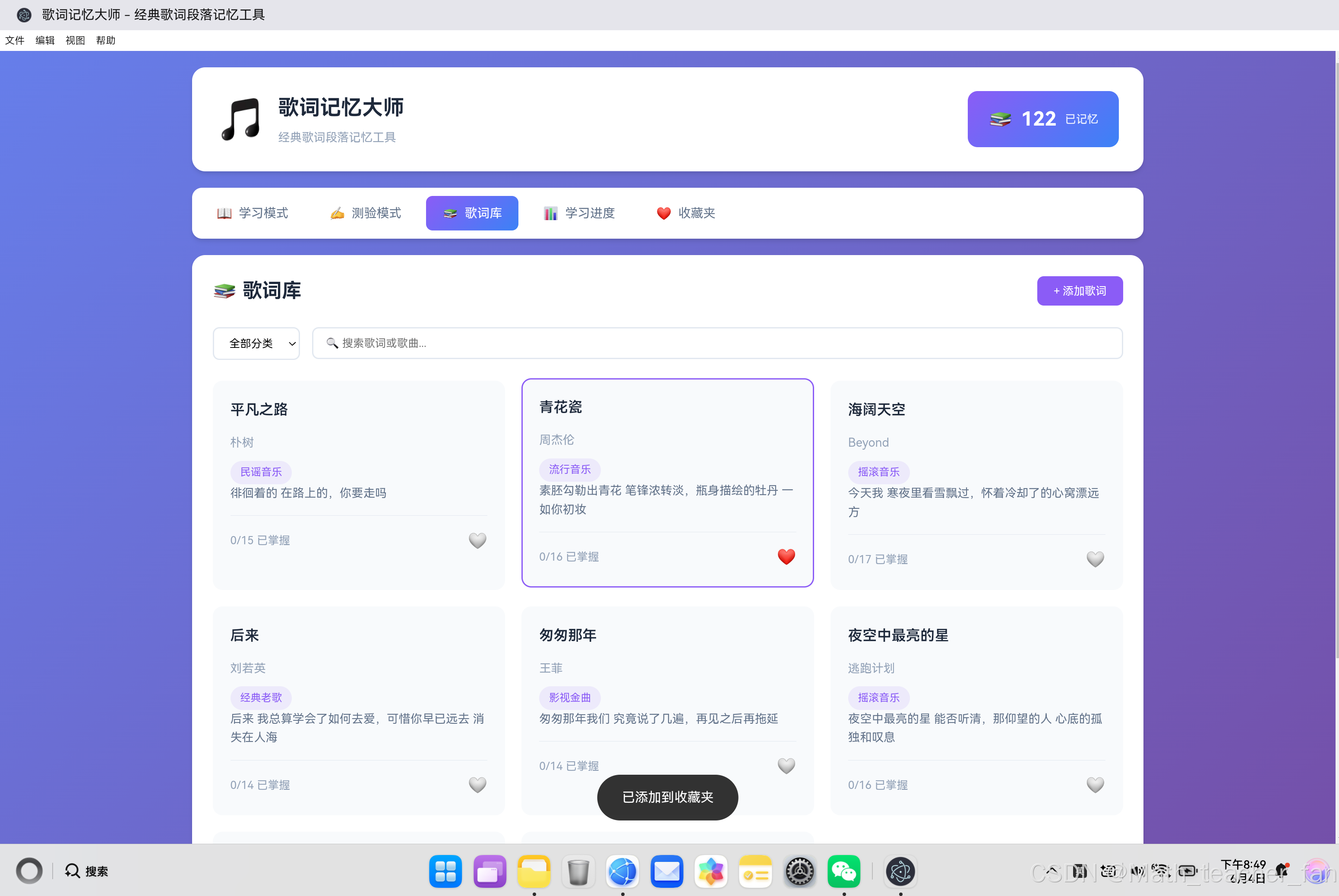The image size is (1339, 896).
Task: Open the 视图 menu
Action: 76,41
